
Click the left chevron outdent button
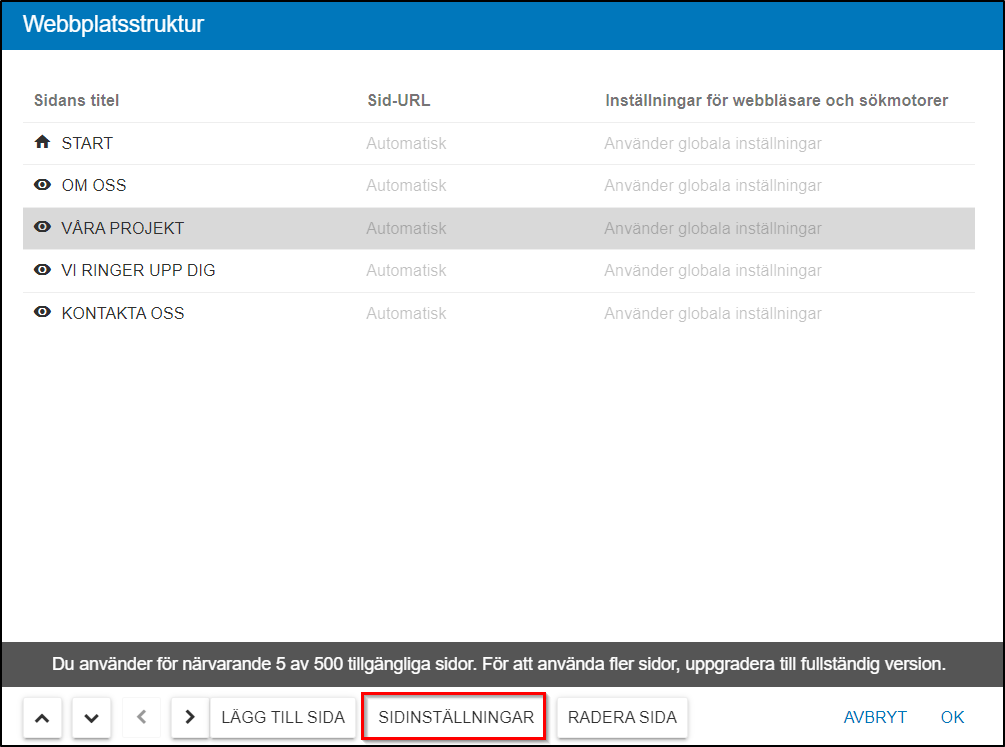tap(141, 718)
